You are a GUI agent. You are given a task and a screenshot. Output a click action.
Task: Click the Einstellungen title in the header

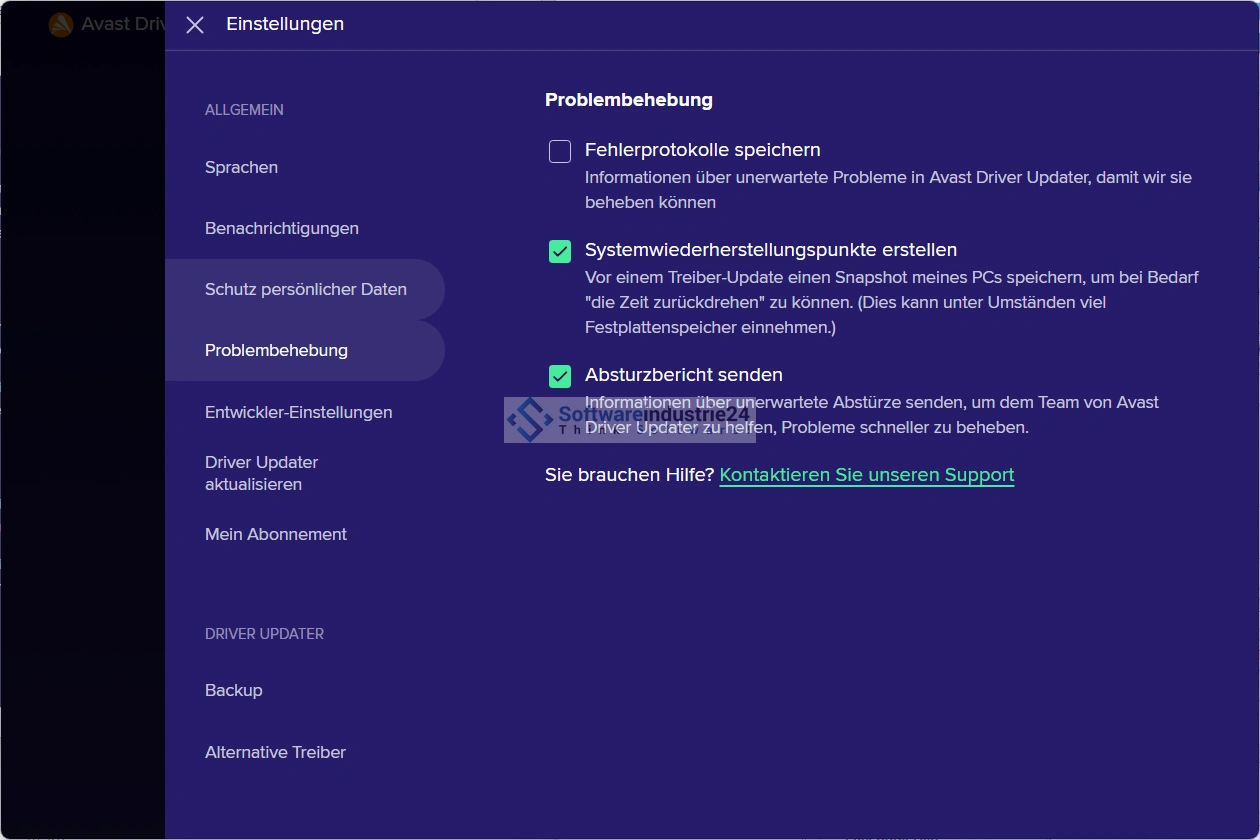click(285, 24)
